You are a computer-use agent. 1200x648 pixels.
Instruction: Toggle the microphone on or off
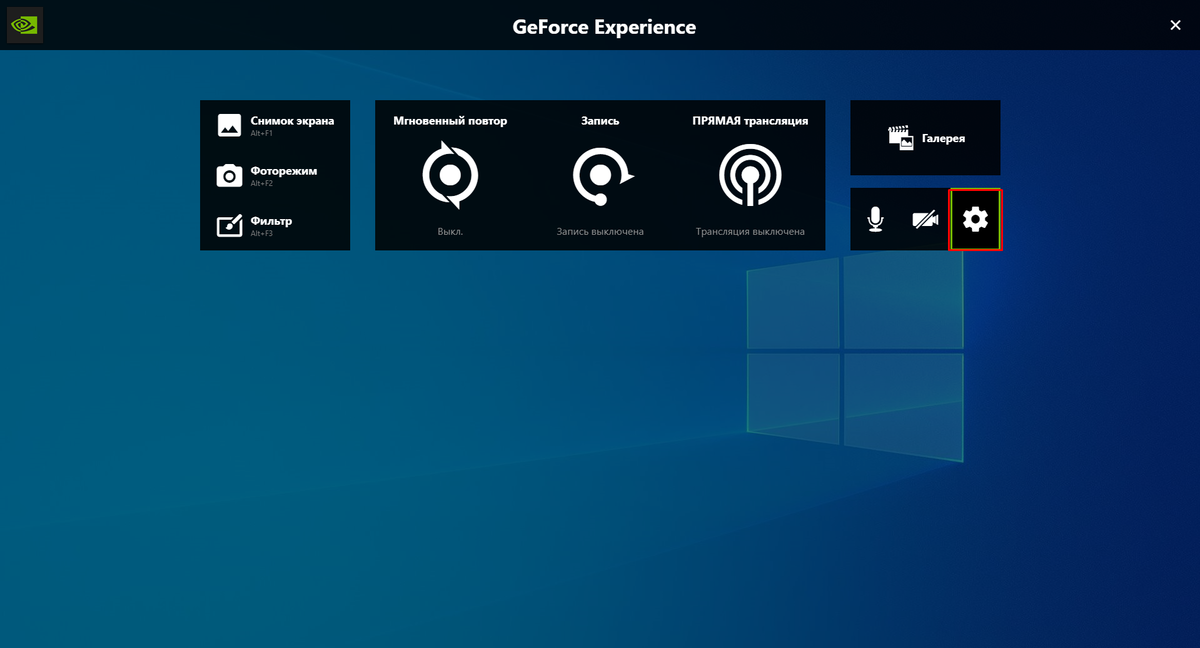click(x=875, y=218)
